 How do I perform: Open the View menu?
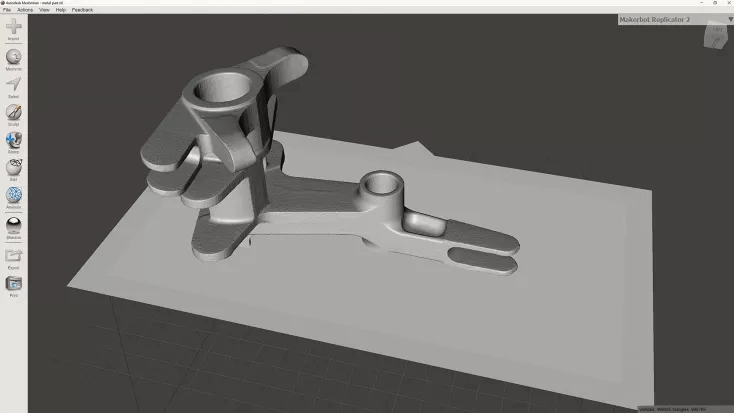45,10
